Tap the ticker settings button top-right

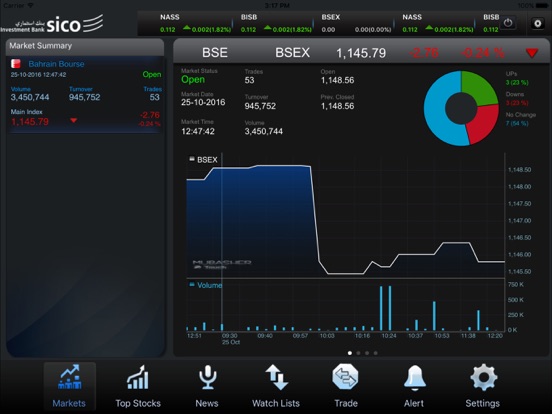[538, 23]
